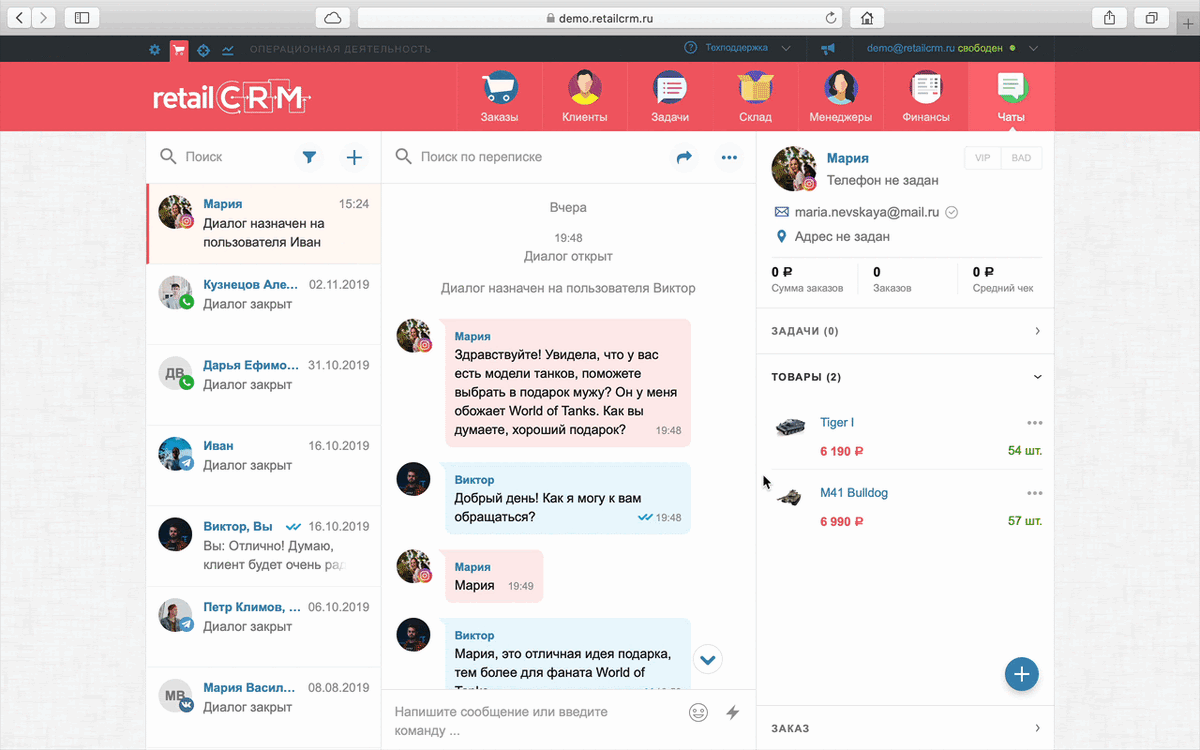Click sender name Виктор in Добрый день message
This screenshot has height=750, width=1200.
(474, 480)
